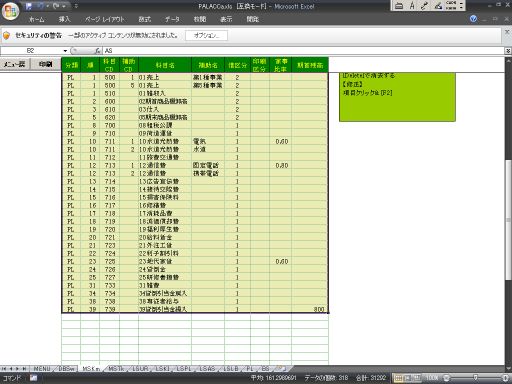Click the Name Box showing cell reference

click(31, 51)
